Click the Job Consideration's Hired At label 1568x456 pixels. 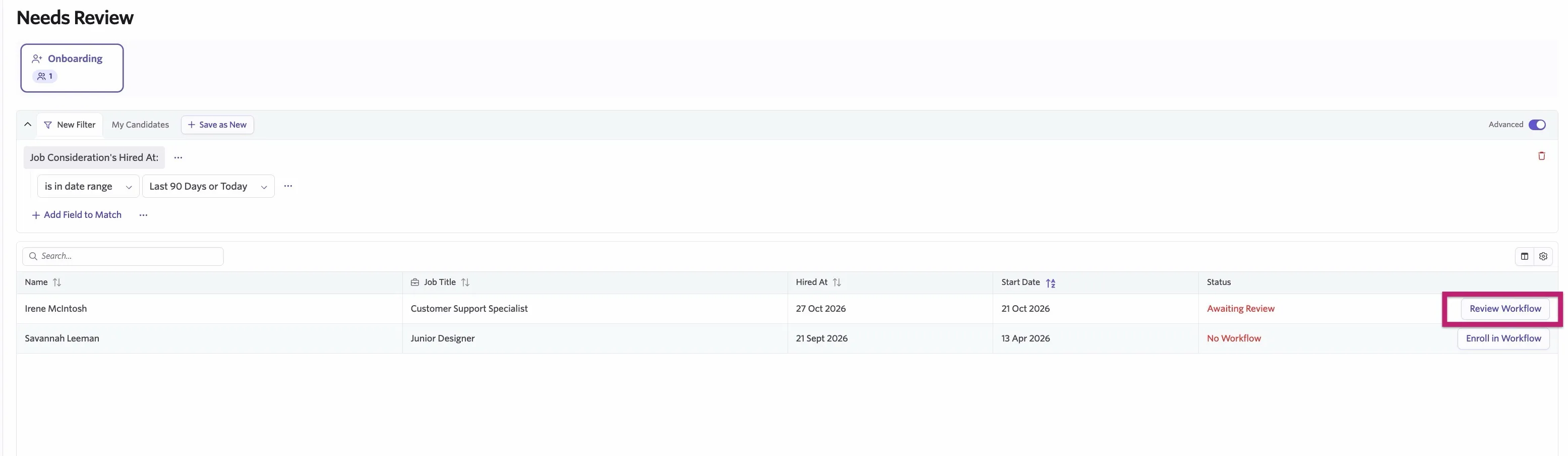pyautogui.click(x=94, y=158)
